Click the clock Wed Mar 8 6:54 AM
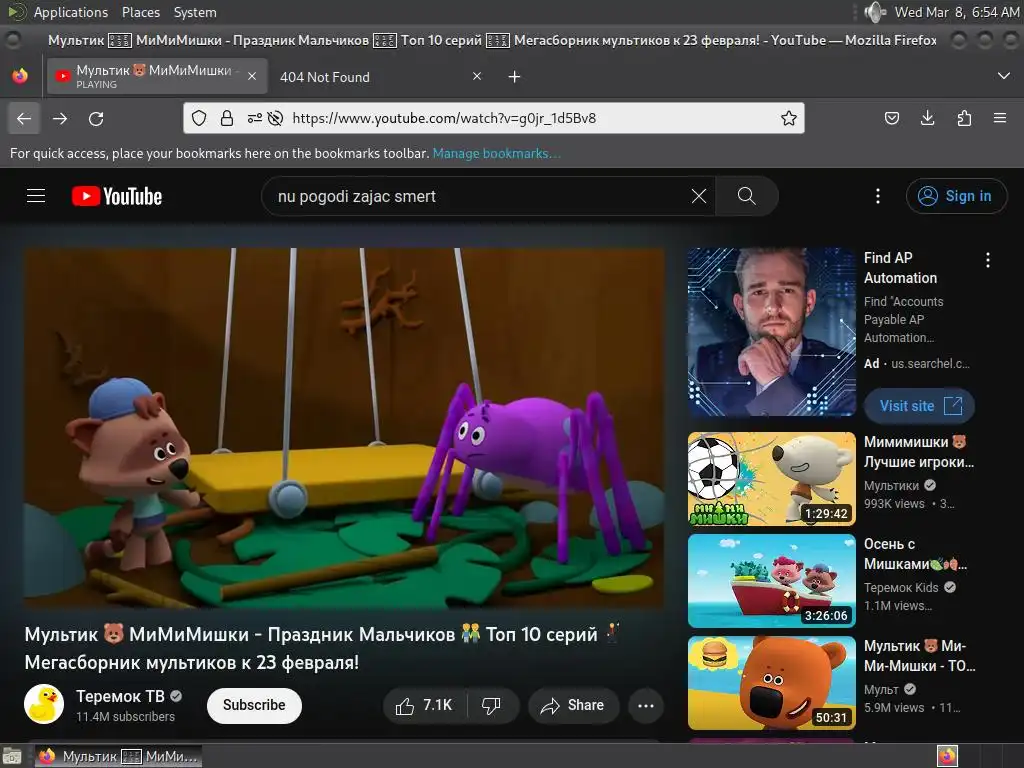The image size is (1024, 768). [x=956, y=12]
